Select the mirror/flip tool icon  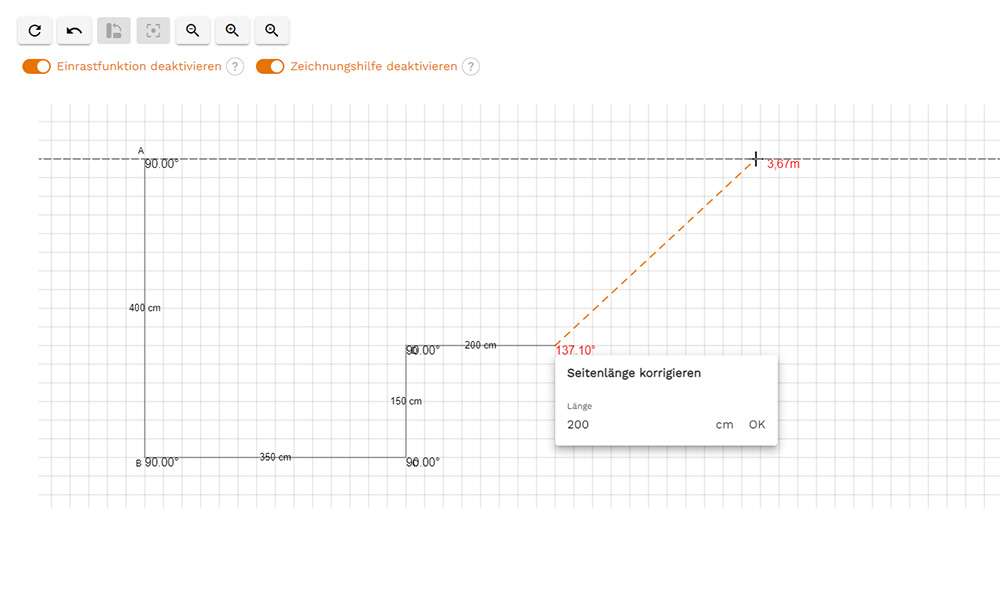[114, 30]
